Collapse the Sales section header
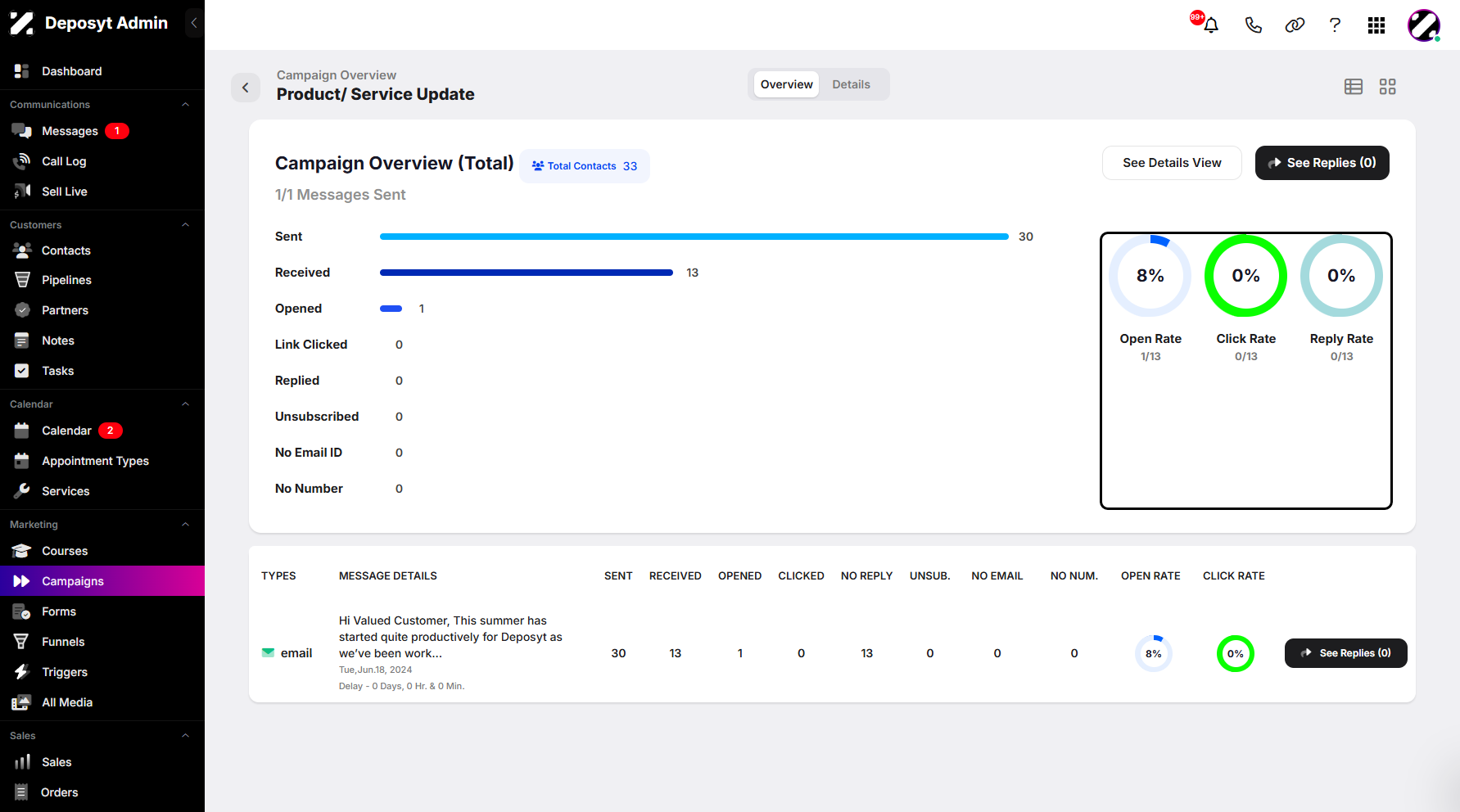 click(185, 736)
